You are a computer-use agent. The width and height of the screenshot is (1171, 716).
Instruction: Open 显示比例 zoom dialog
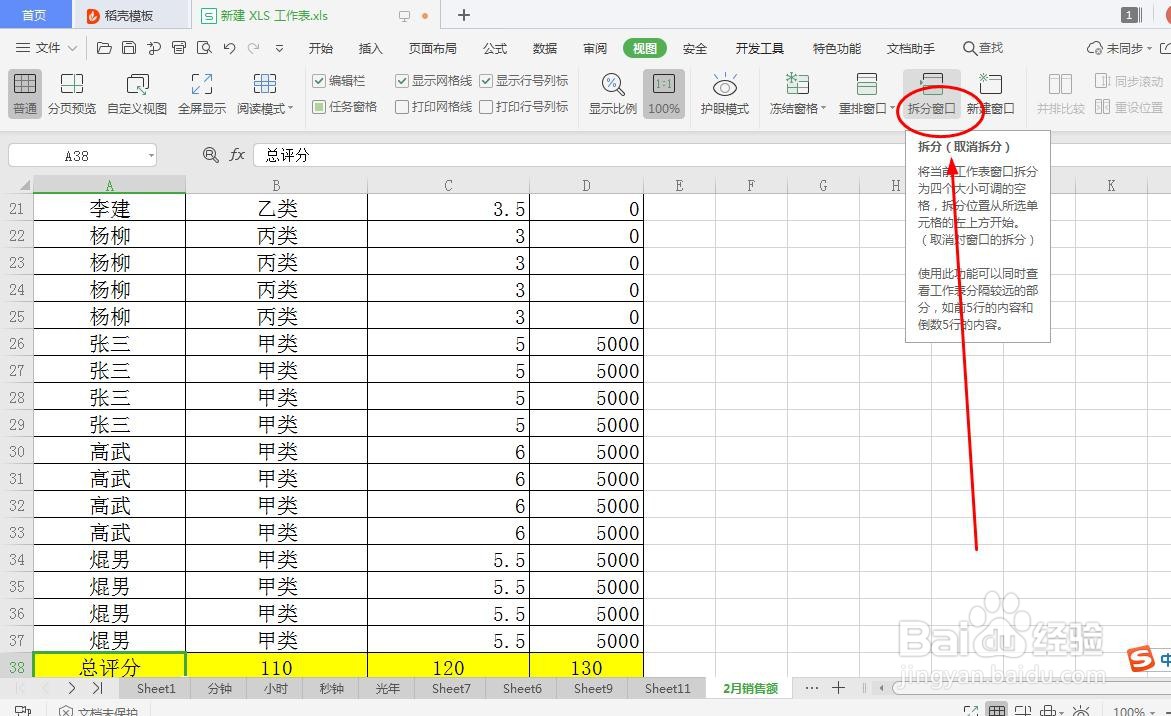[612, 93]
